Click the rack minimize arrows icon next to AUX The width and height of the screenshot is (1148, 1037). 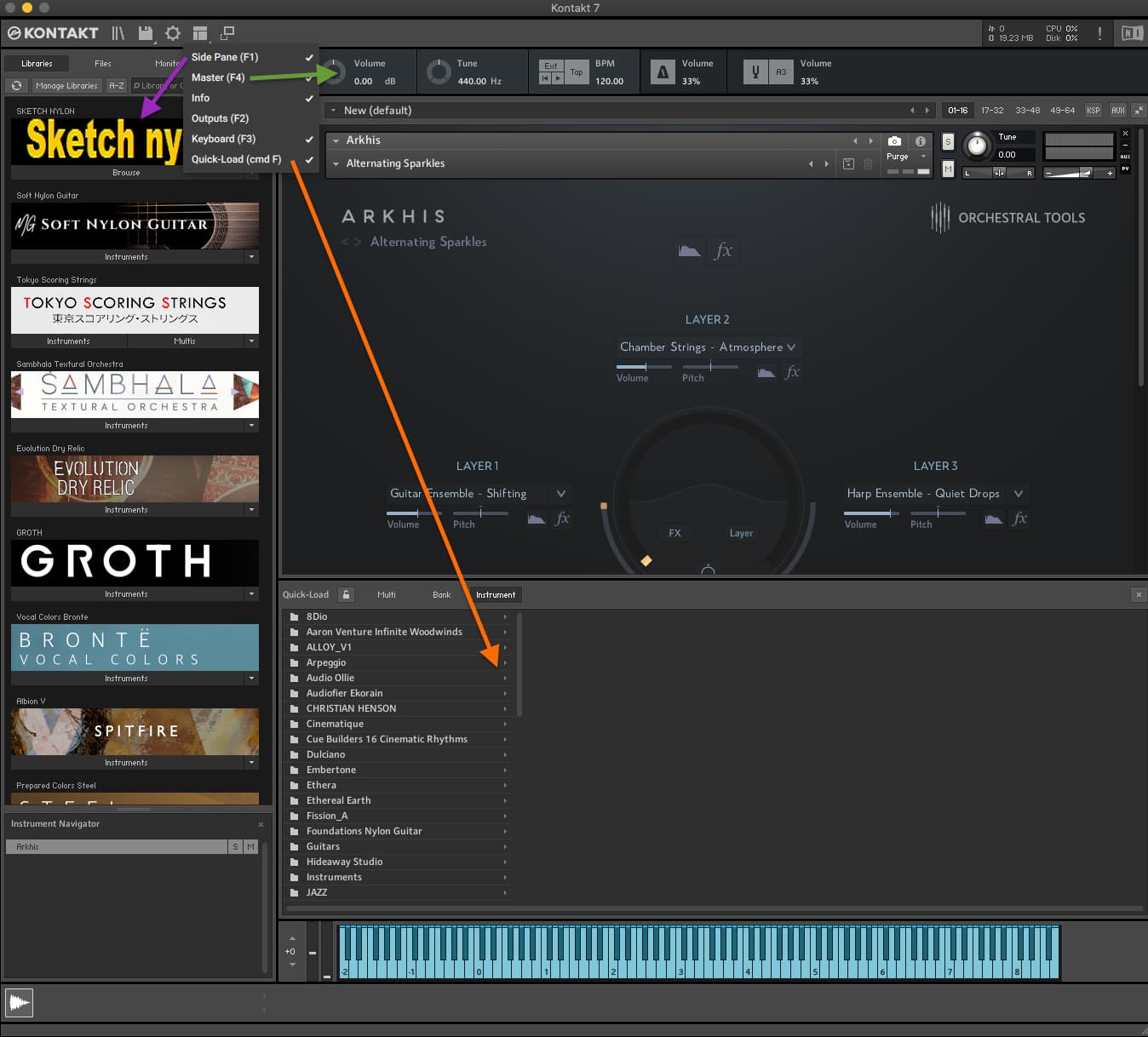tap(1138, 111)
